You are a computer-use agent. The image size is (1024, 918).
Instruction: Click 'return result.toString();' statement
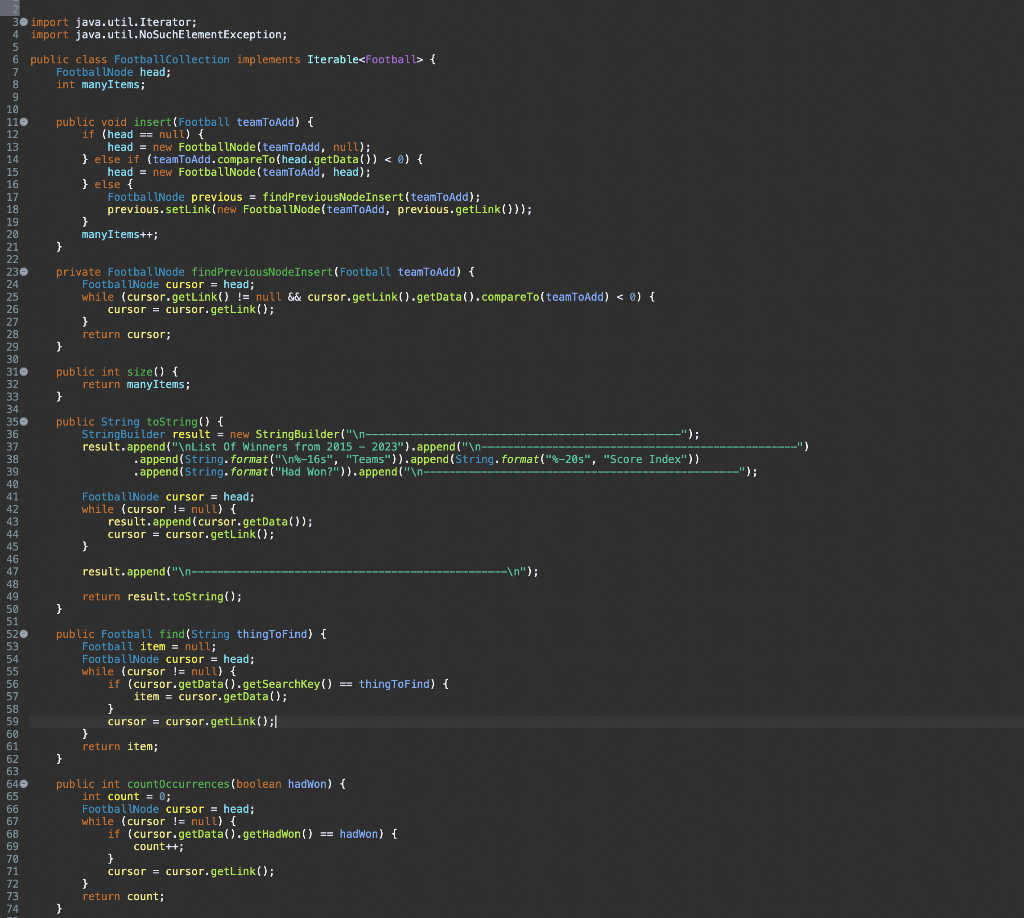[162, 597]
